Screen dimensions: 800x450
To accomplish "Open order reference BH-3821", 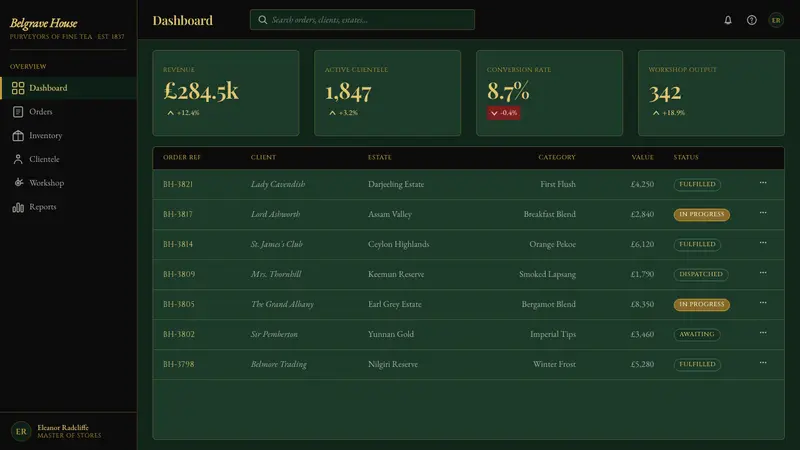I will tap(178, 184).
